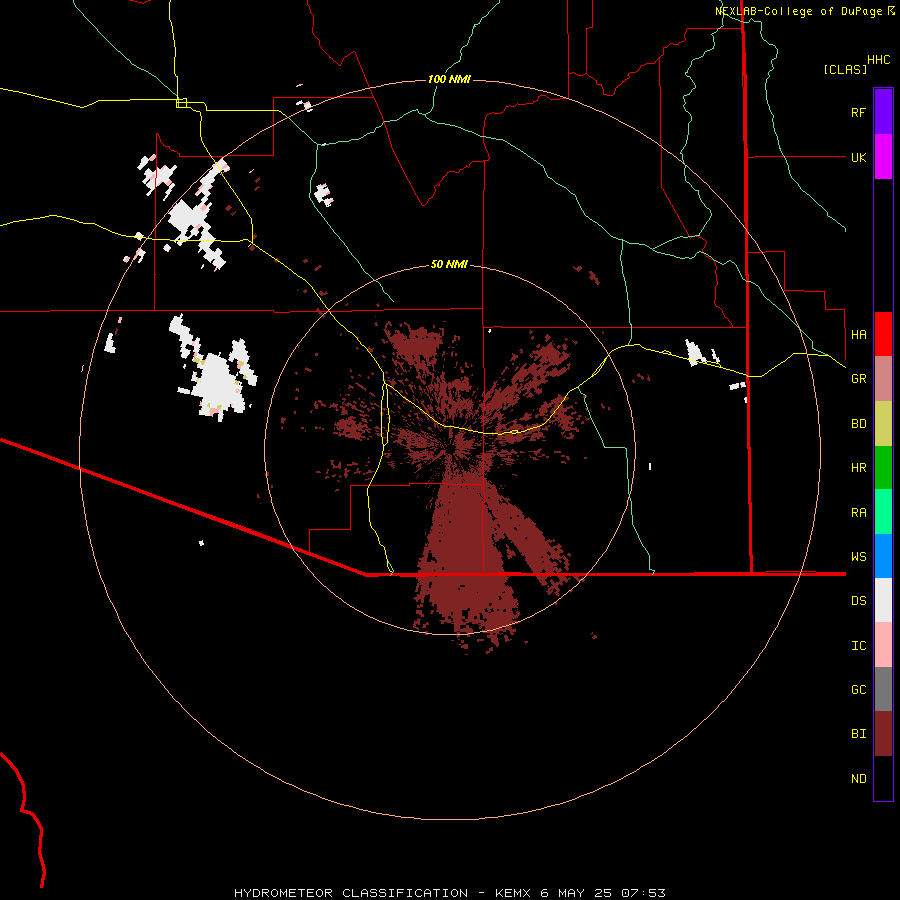
Task: Click the GC legend label
Action: [858, 689]
